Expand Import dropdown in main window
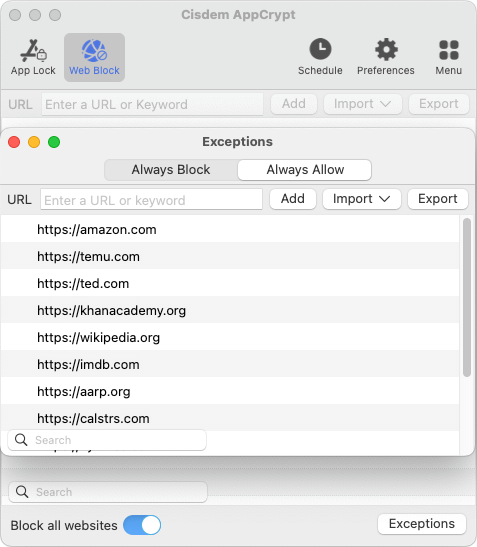This screenshot has width=477, height=547. tap(363, 104)
